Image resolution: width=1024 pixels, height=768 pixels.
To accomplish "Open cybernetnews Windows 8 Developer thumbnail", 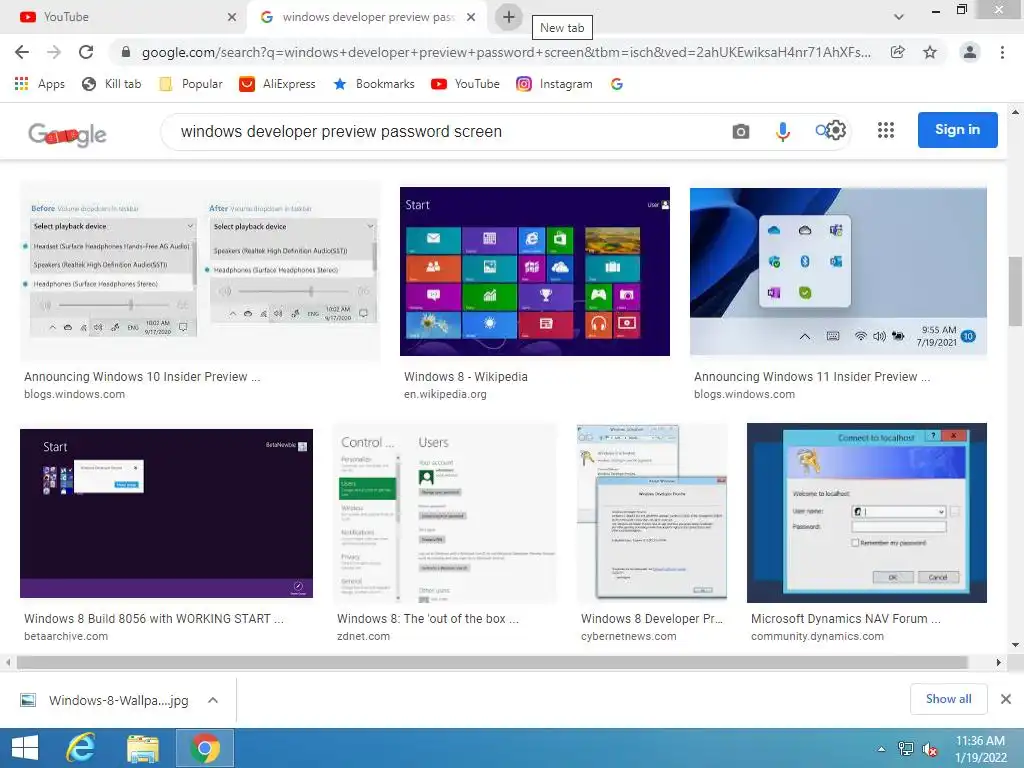I will pyautogui.click(x=652, y=513).
